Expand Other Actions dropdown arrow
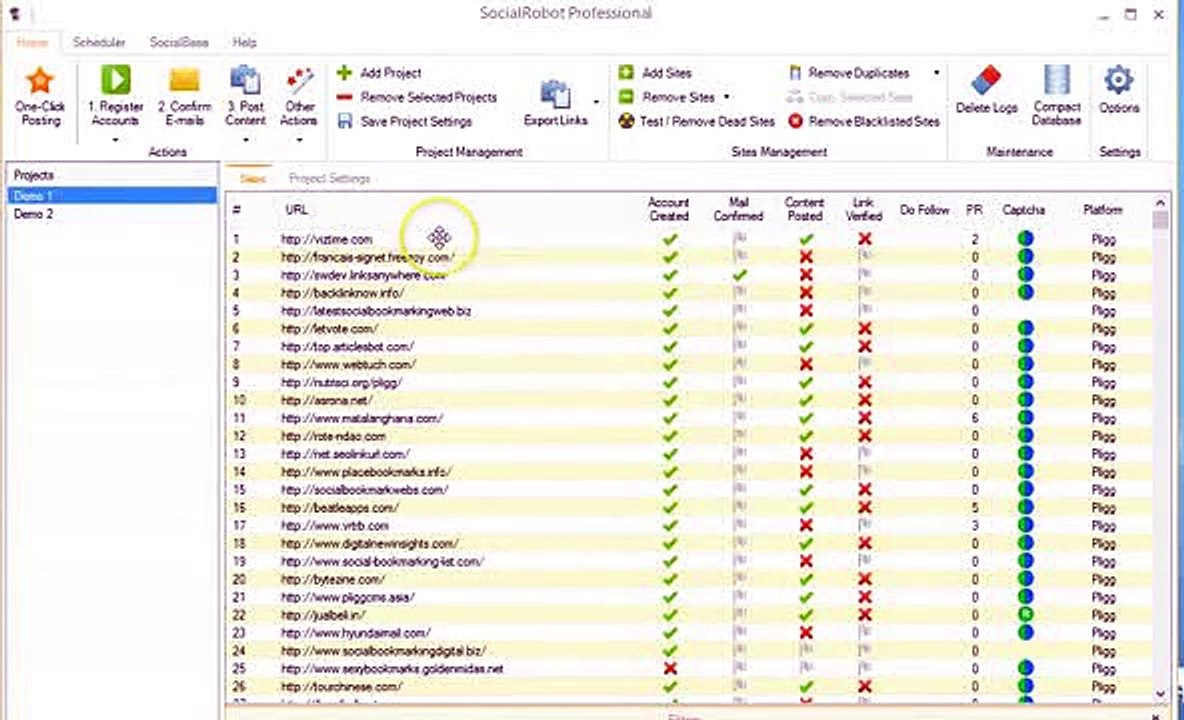The width and height of the screenshot is (1184, 720). click(x=300, y=140)
